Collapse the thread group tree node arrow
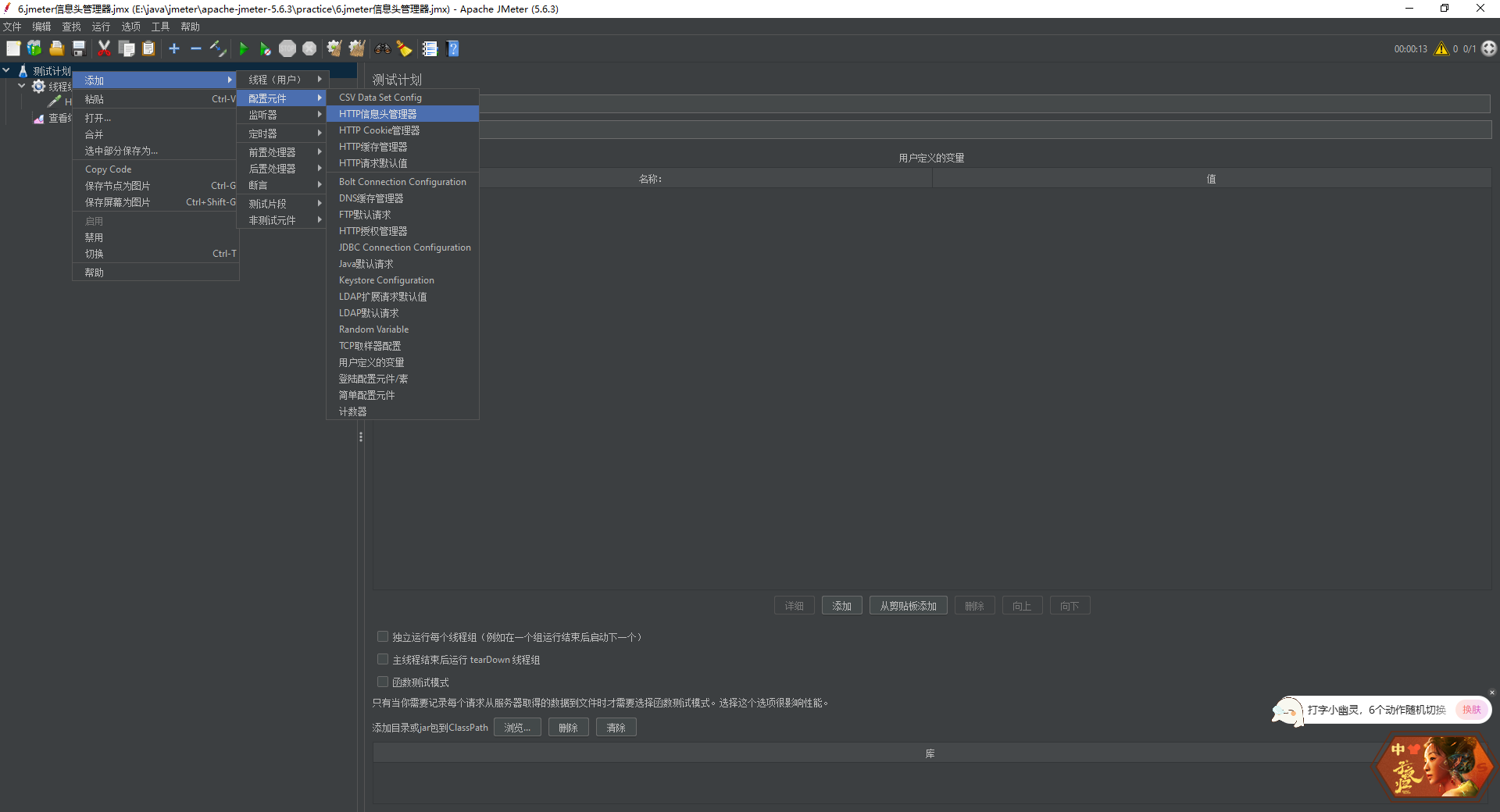The height and width of the screenshot is (812, 1500). [21, 86]
